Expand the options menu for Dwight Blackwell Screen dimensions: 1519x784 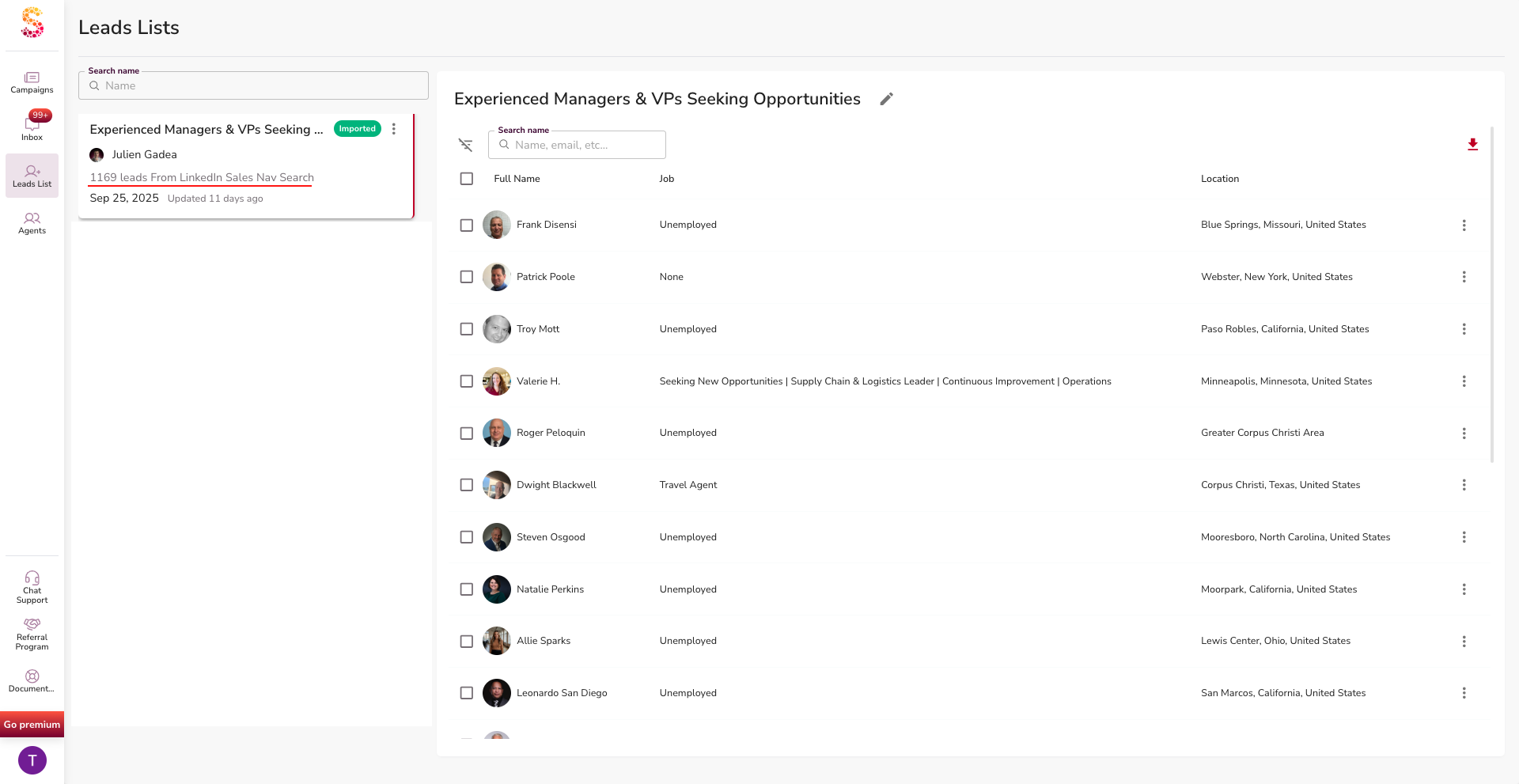coord(1464,485)
